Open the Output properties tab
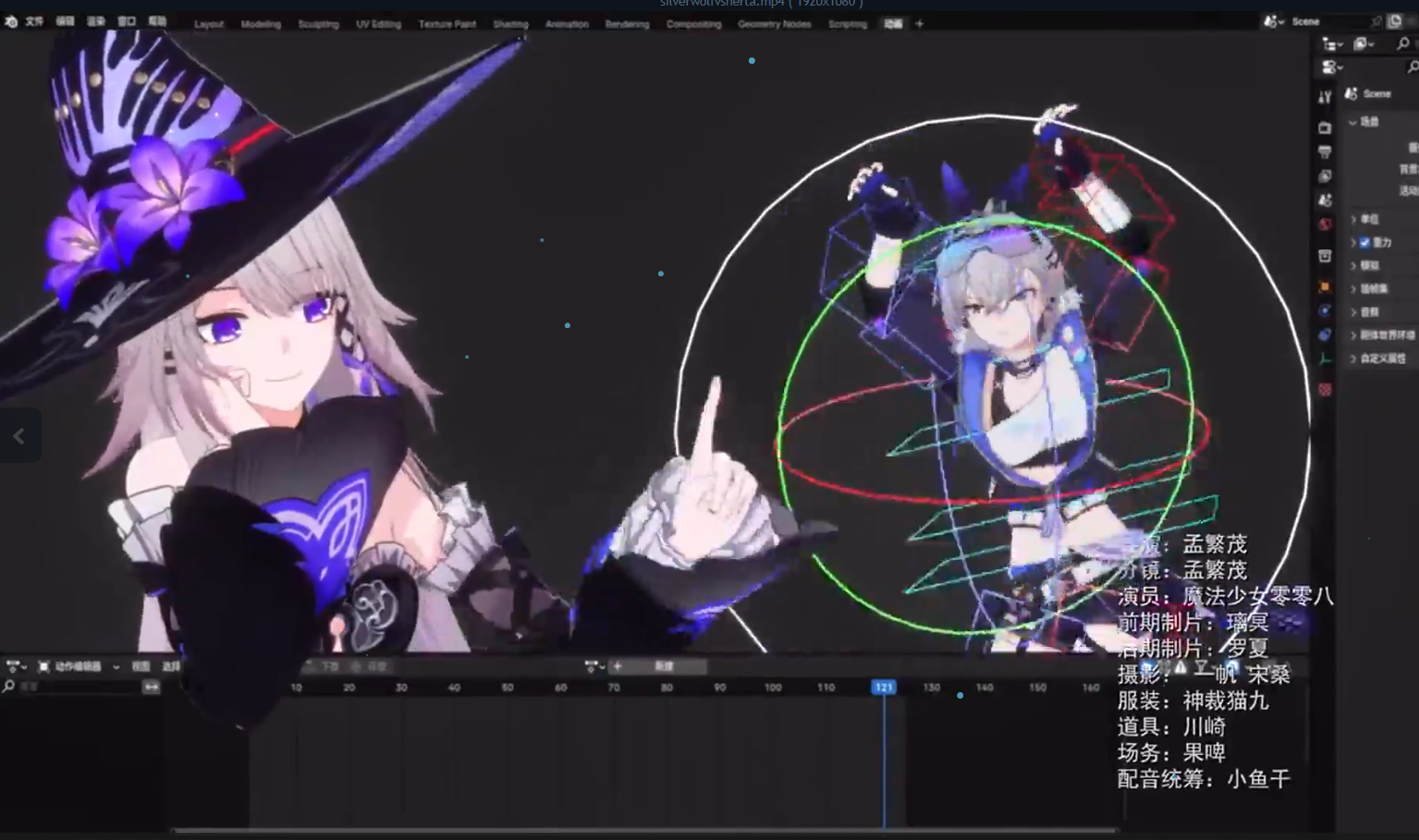The height and width of the screenshot is (840, 1419). (1325, 152)
